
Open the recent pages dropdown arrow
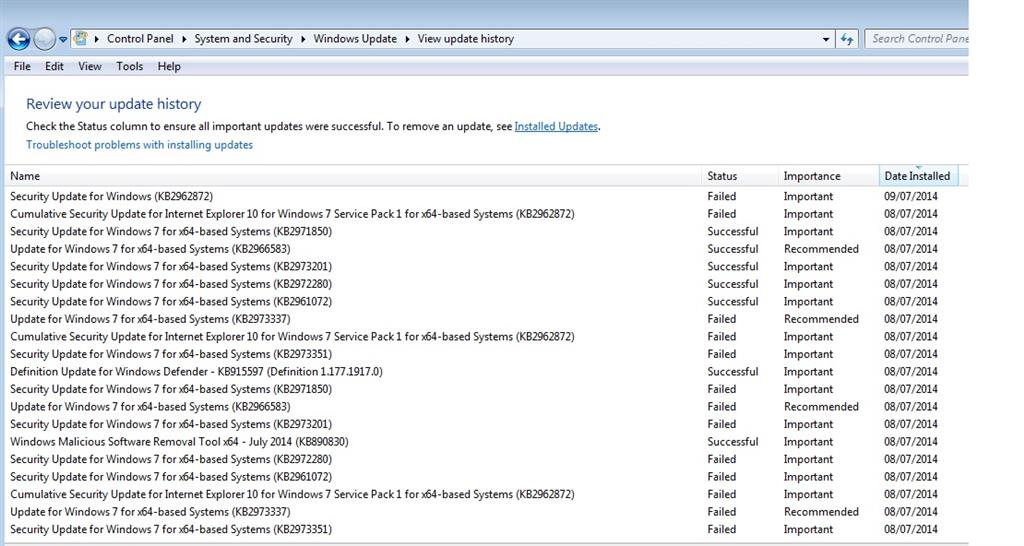pyautogui.click(x=63, y=39)
